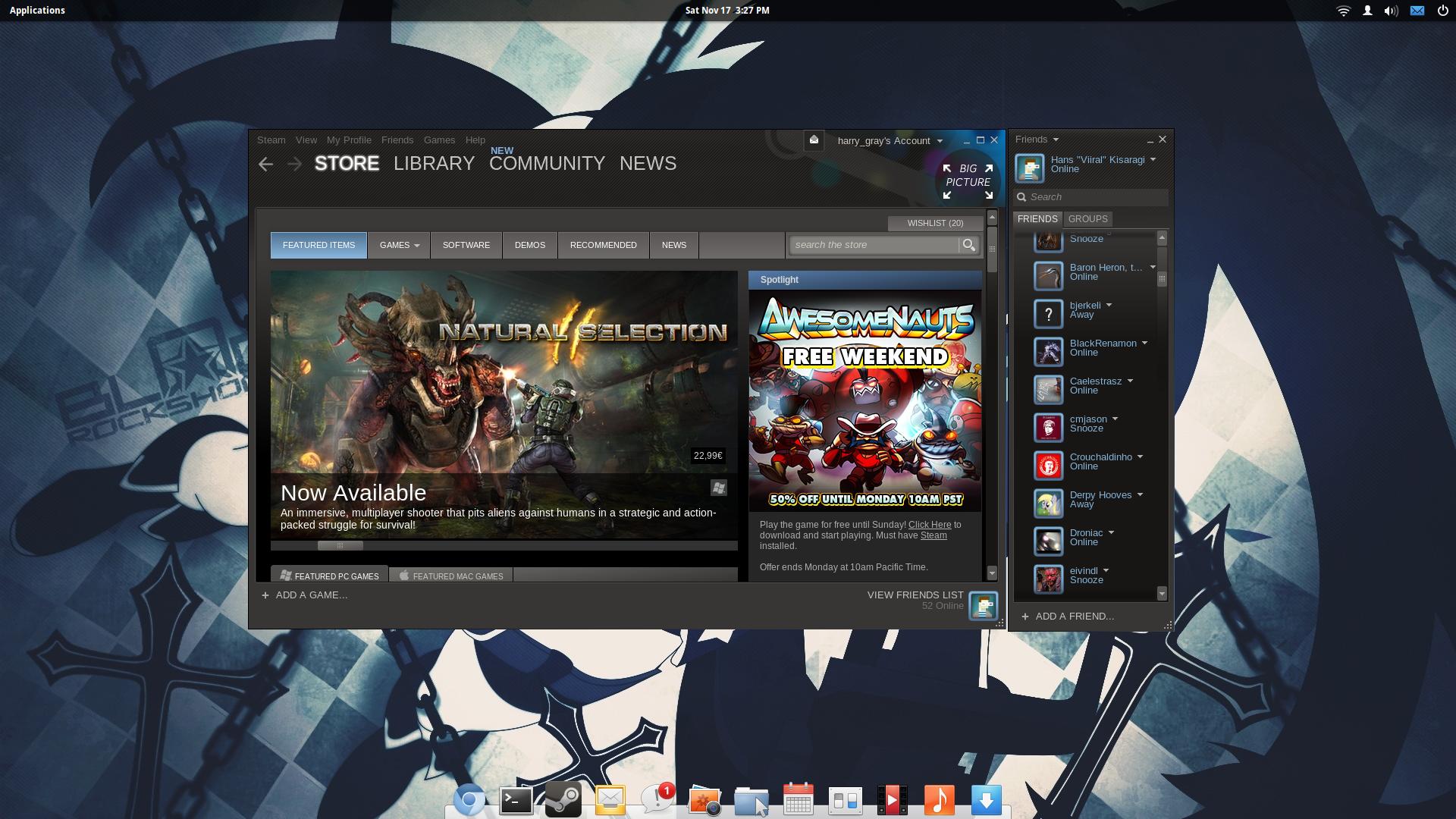Image resolution: width=1456 pixels, height=819 pixels.
Task: Click View Friends List
Action: coord(915,595)
